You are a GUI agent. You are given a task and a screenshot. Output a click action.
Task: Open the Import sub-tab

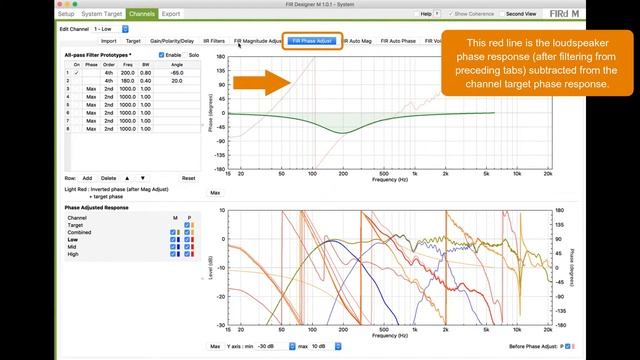tap(109, 41)
